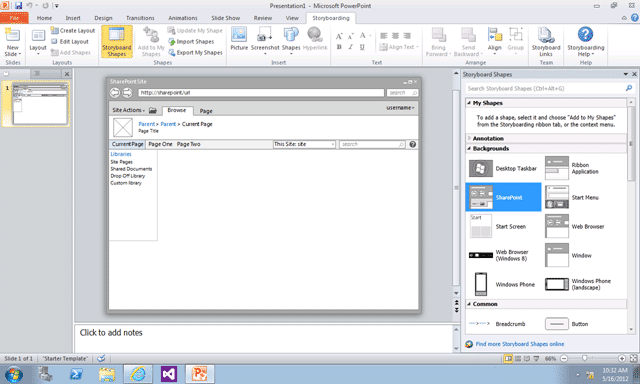Viewport: 640px width, 384px height.
Task: Open the This Site dropdown on the slide
Action: (x=304, y=144)
